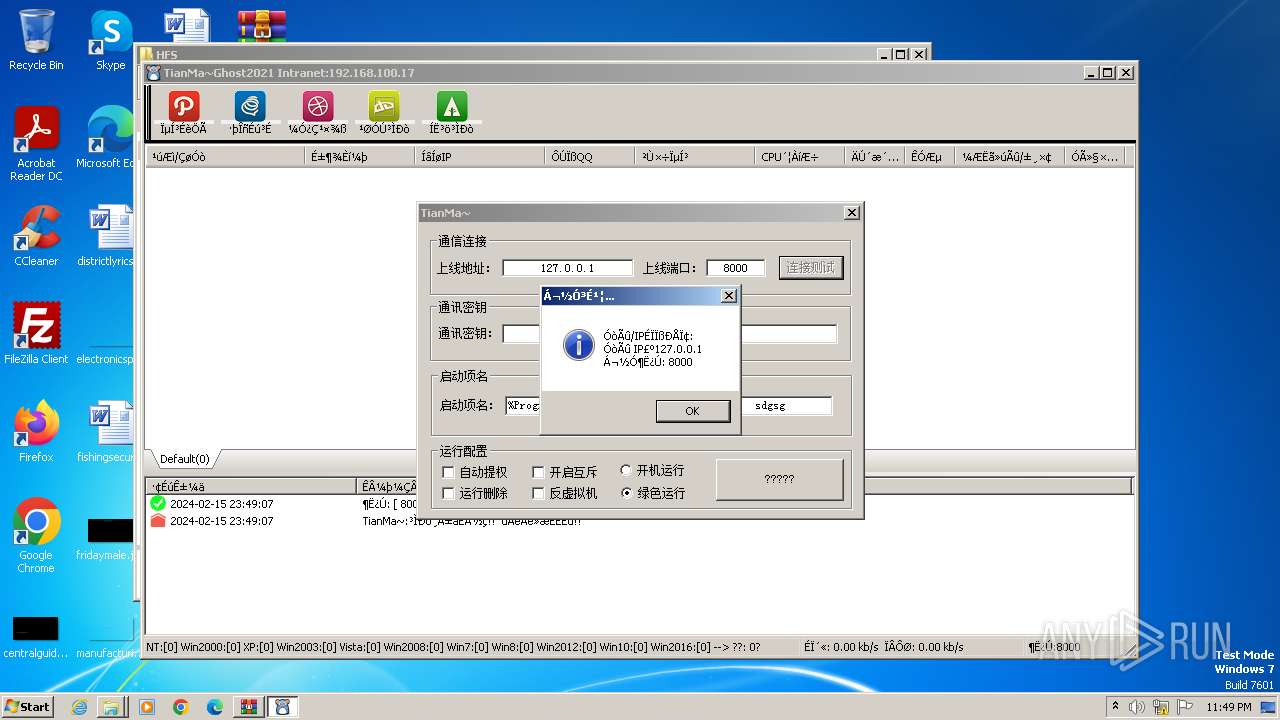Open districtlyrics Word document on desktop

(x=106, y=237)
